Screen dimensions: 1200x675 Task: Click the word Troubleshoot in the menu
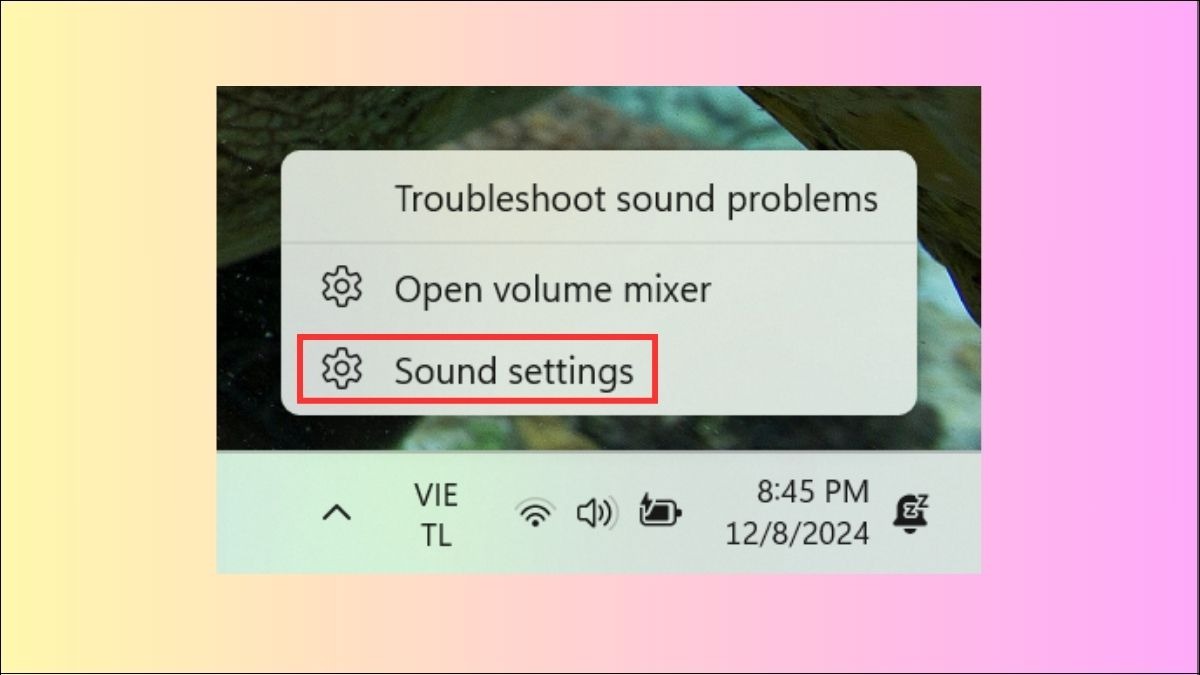499,198
